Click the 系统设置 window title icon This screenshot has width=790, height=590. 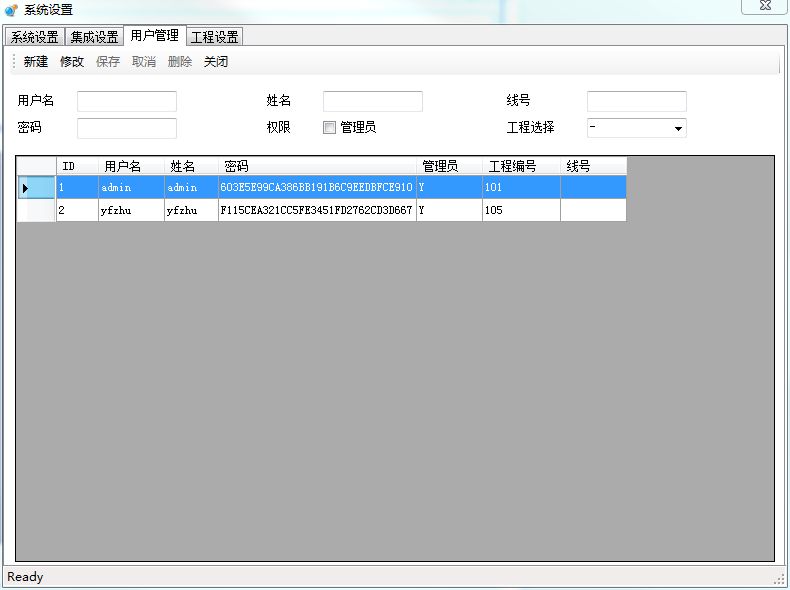pyautogui.click(x=11, y=10)
